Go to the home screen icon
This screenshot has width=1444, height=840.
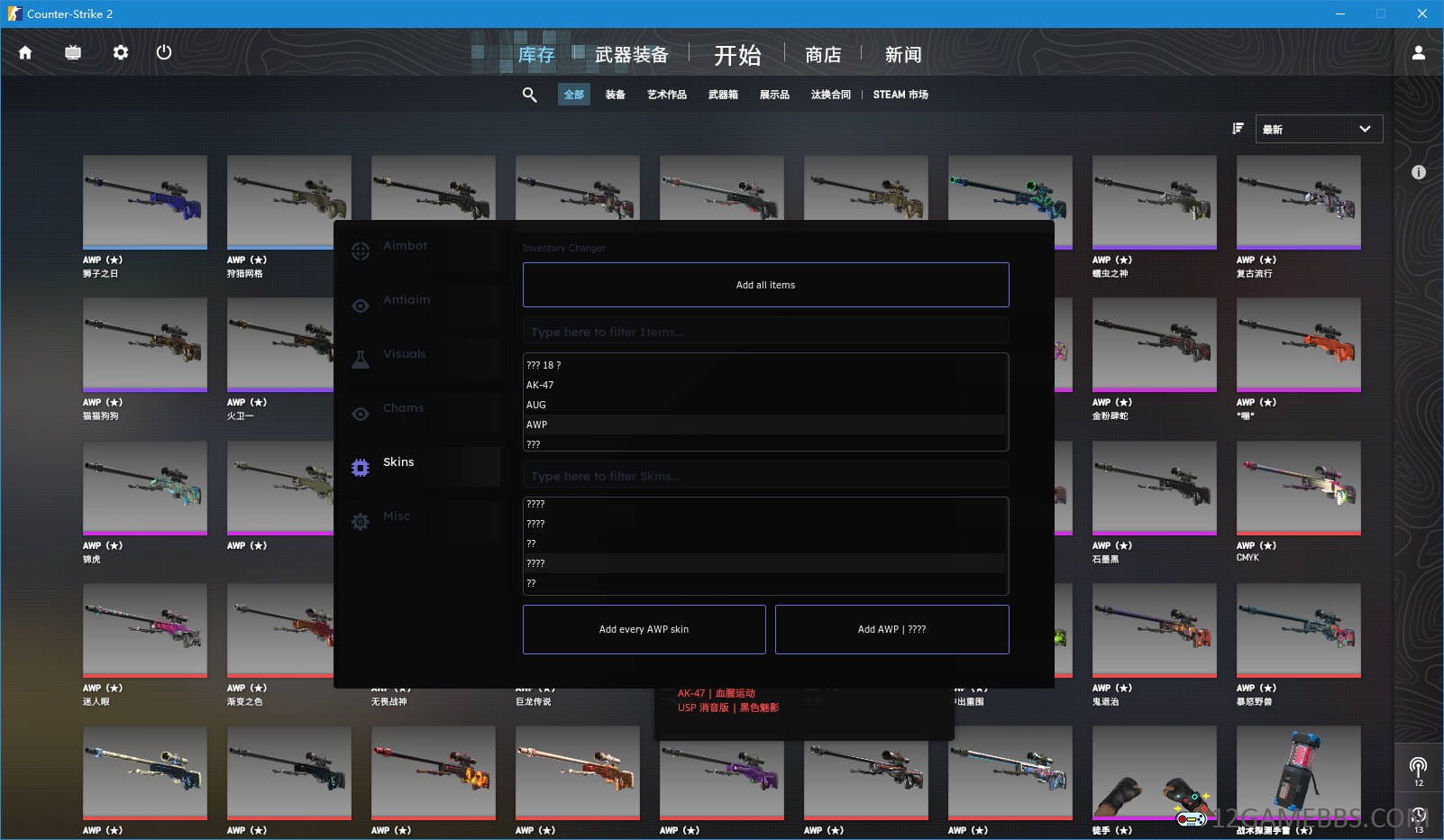pos(25,52)
